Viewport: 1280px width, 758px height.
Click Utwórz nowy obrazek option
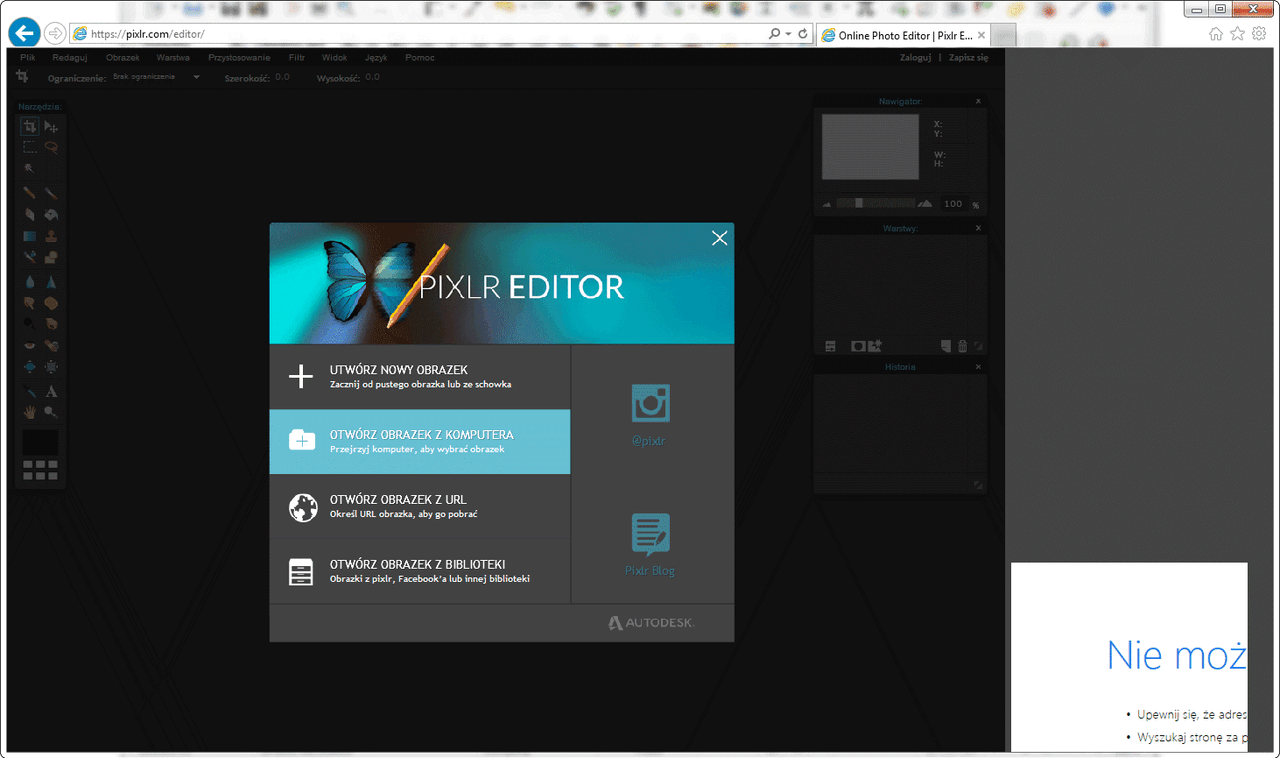420,376
